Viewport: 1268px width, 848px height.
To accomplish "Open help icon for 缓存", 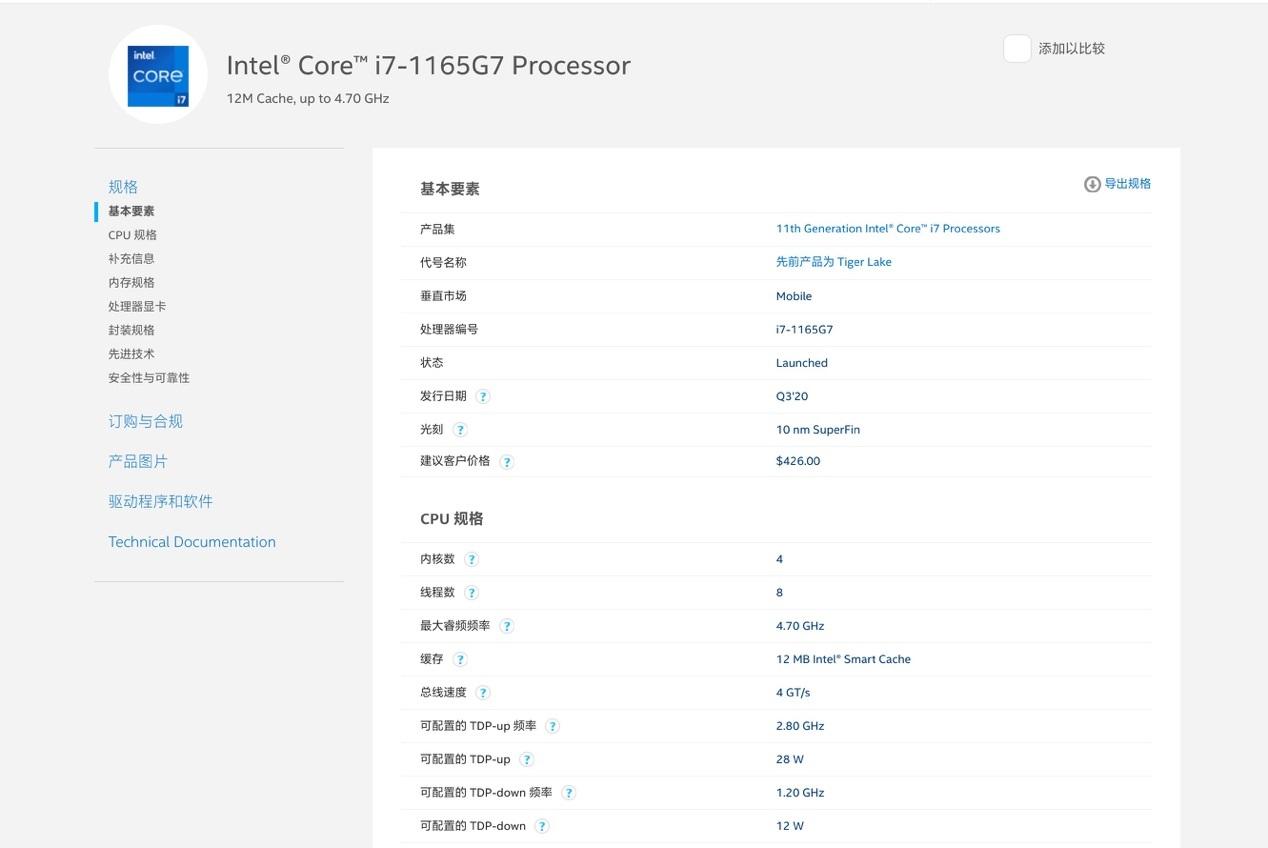I will (x=460, y=659).
